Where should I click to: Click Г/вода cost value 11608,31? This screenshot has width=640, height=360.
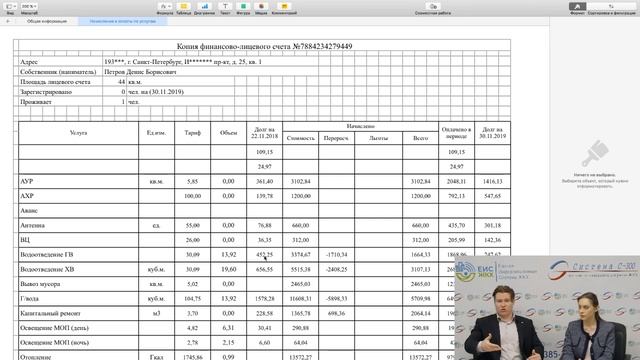tap(300, 299)
